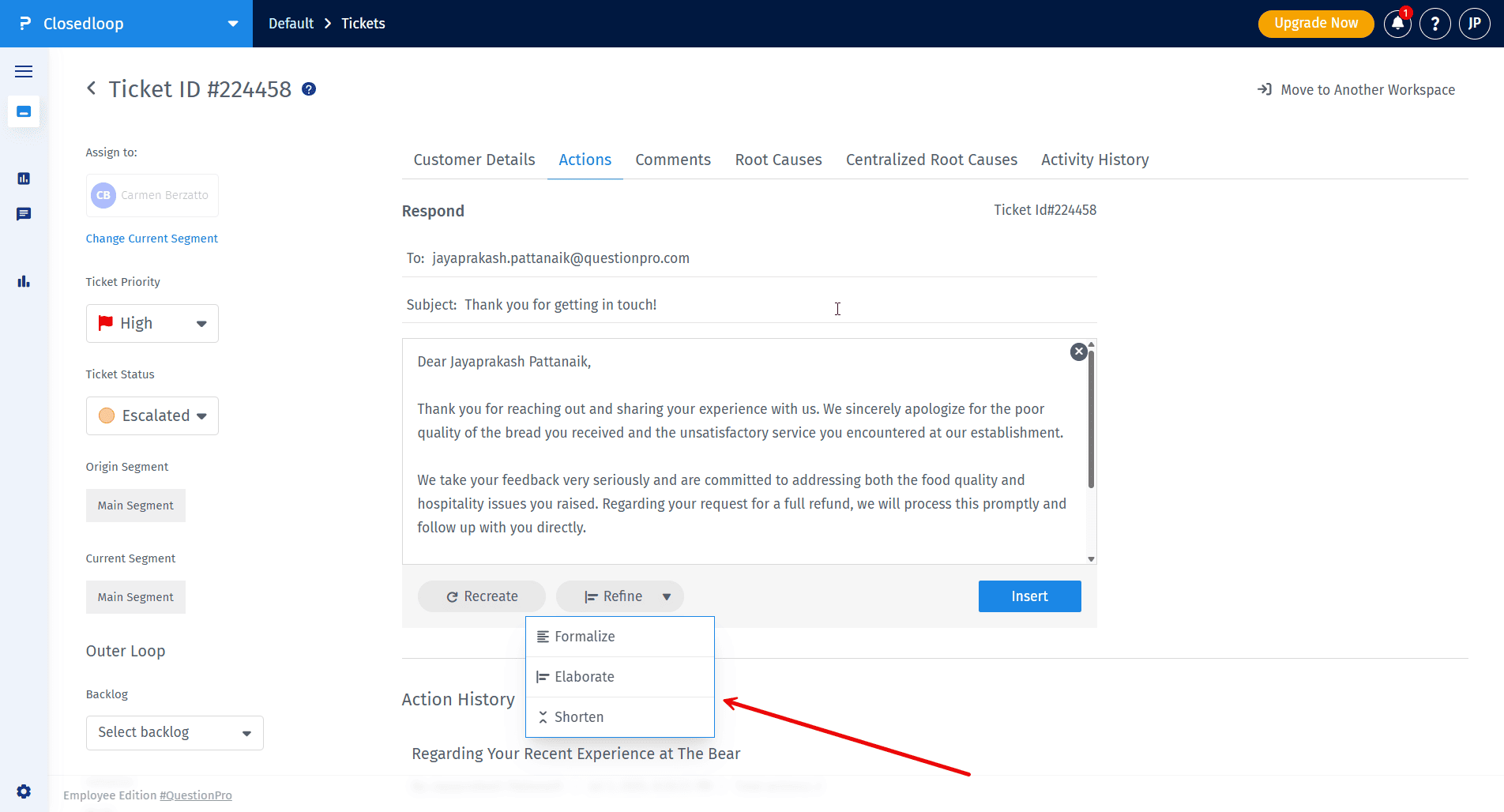
Task: Click the JP user profile avatar
Action: pyautogui.click(x=1474, y=24)
